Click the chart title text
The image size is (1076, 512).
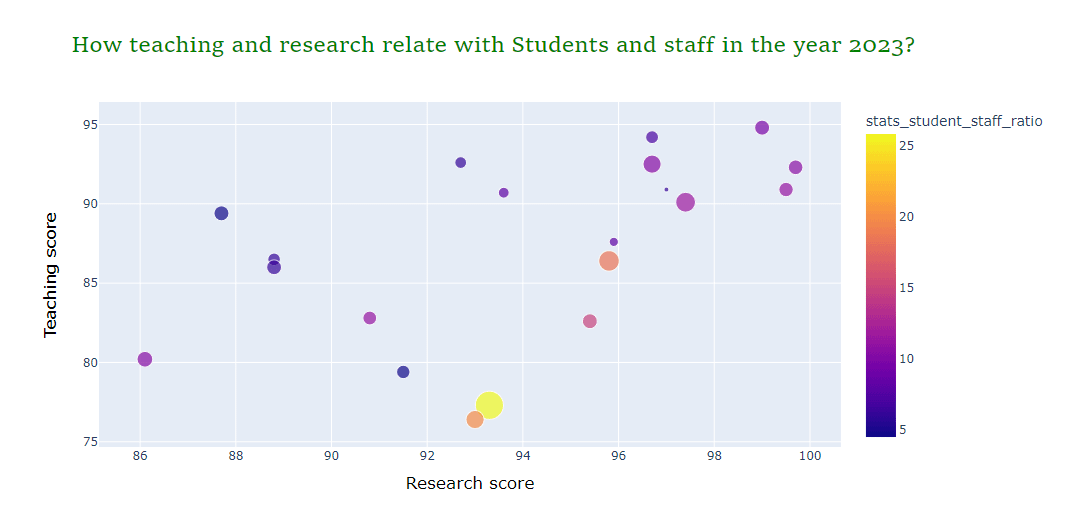pyautogui.click(x=492, y=45)
